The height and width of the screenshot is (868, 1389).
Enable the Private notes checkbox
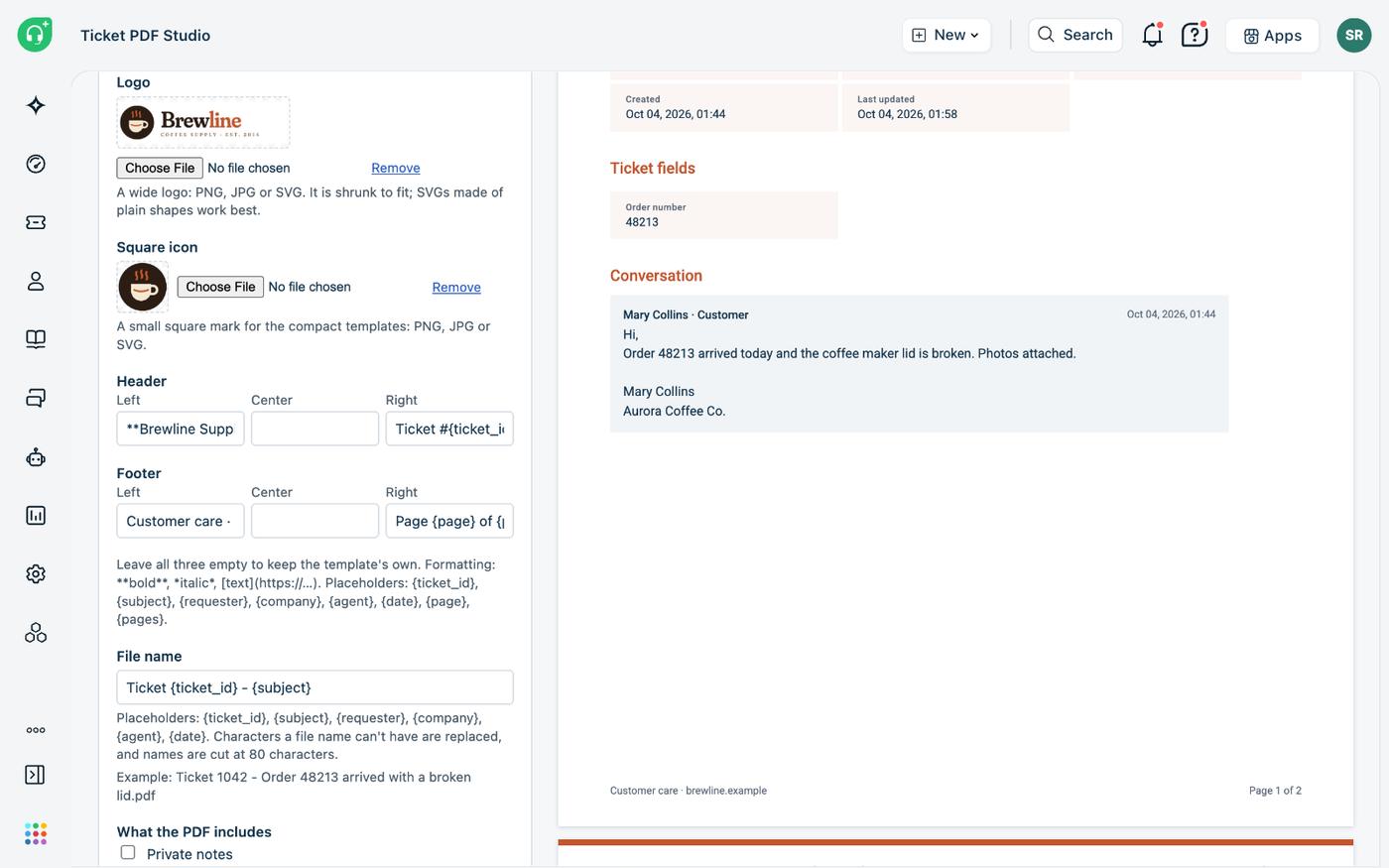click(x=128, y=852)
